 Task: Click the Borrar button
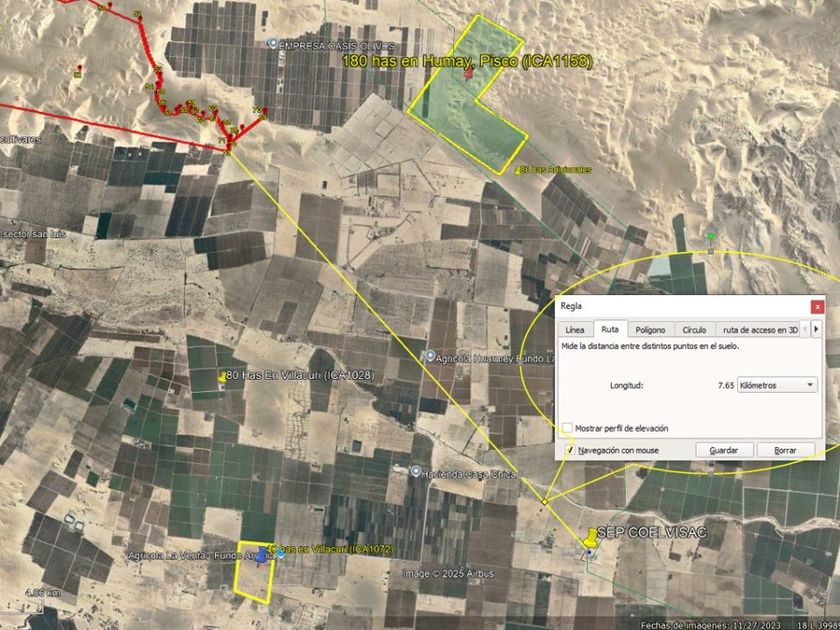click(785, 450)
